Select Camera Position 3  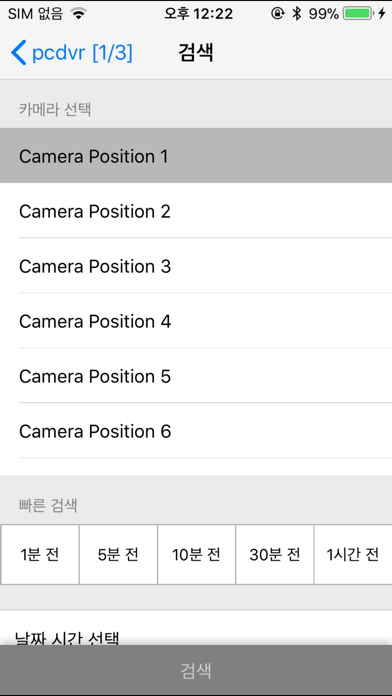point(196,266)
